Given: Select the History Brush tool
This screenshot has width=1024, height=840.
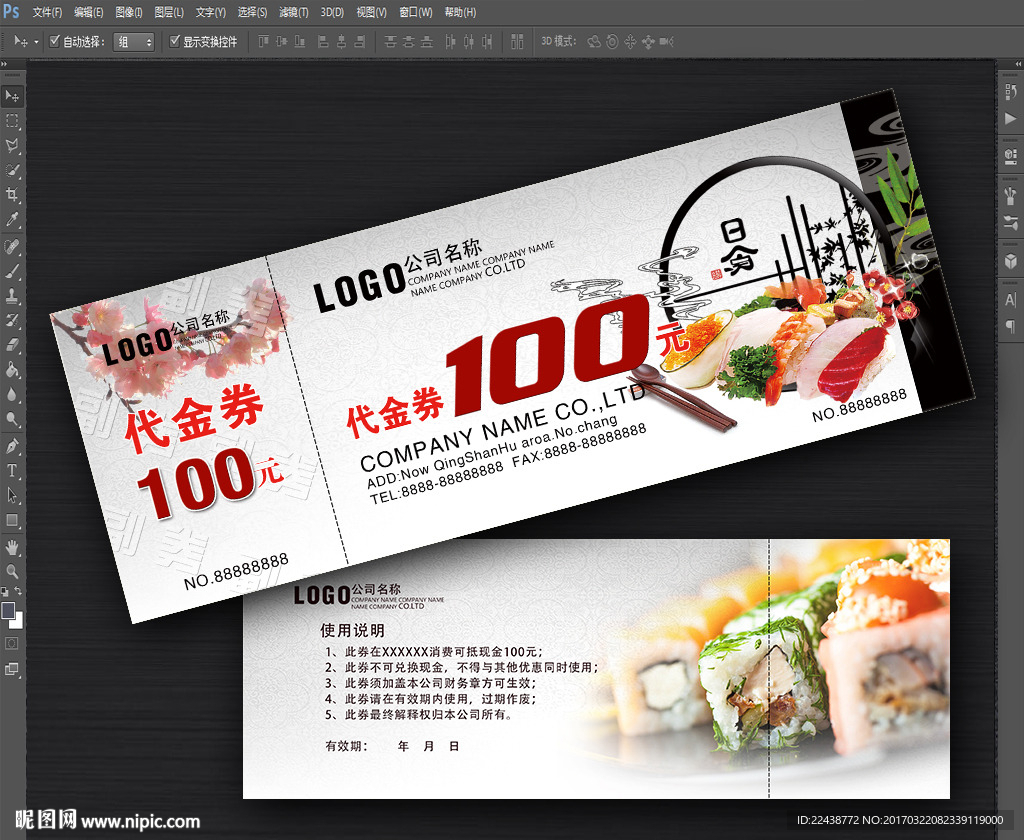Looking at the screenshot, I should tap(12, 320).
